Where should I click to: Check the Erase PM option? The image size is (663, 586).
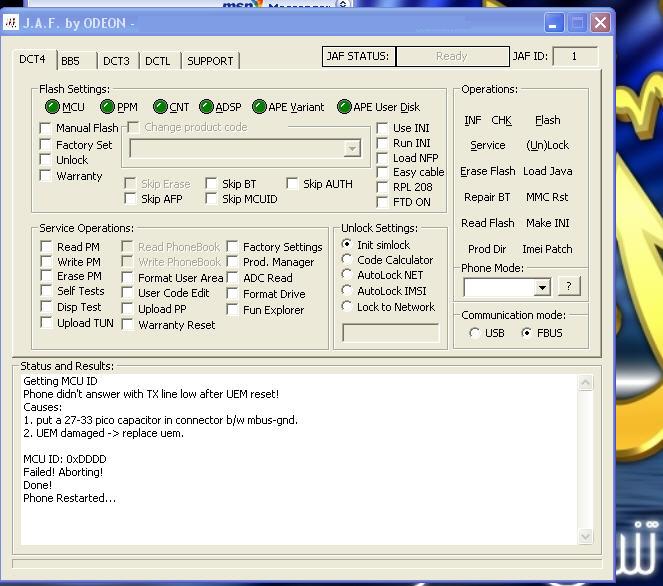[46, 276]
